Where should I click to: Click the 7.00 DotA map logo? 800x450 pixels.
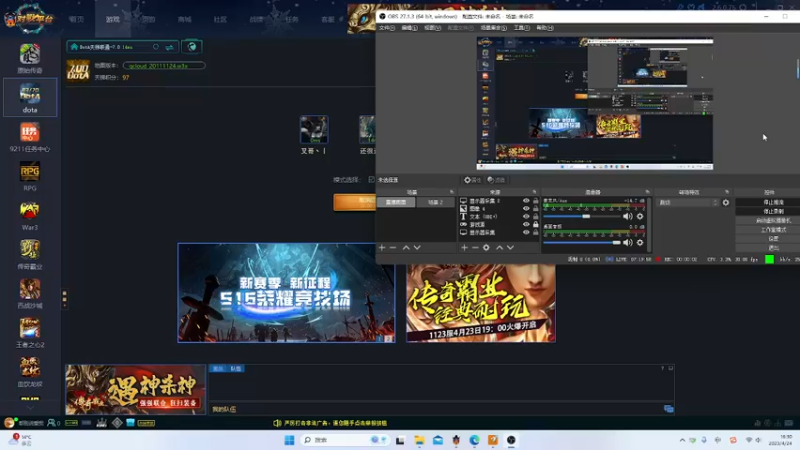(78, 71)
